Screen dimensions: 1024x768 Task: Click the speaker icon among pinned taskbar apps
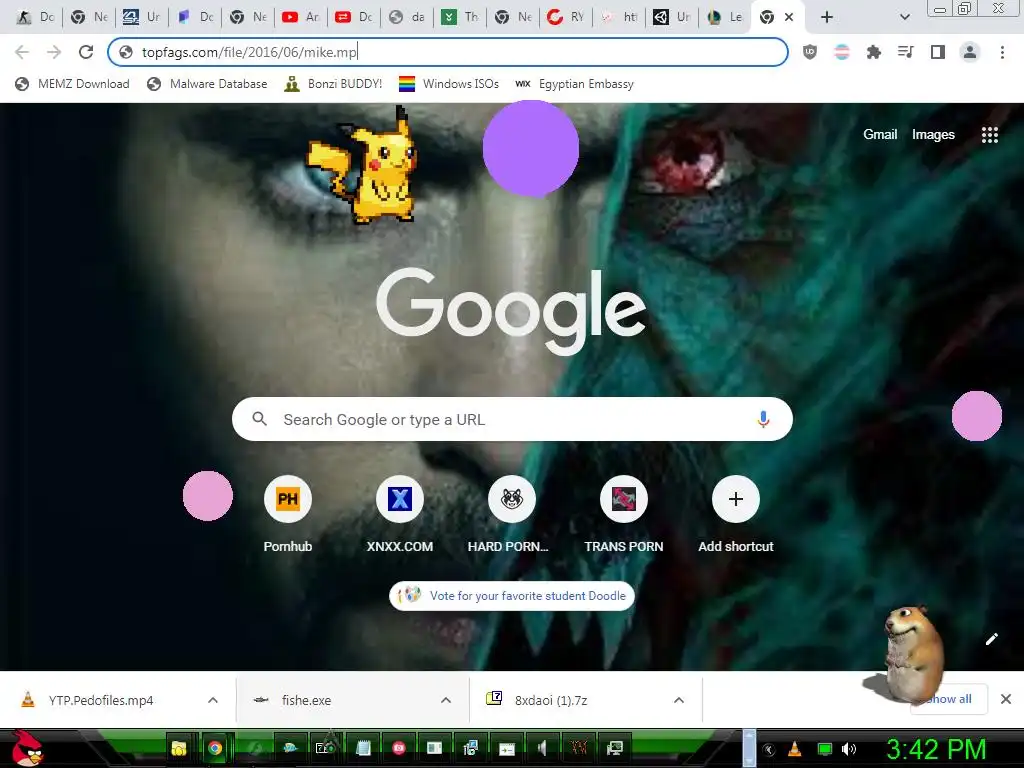[x=541, y=748]
